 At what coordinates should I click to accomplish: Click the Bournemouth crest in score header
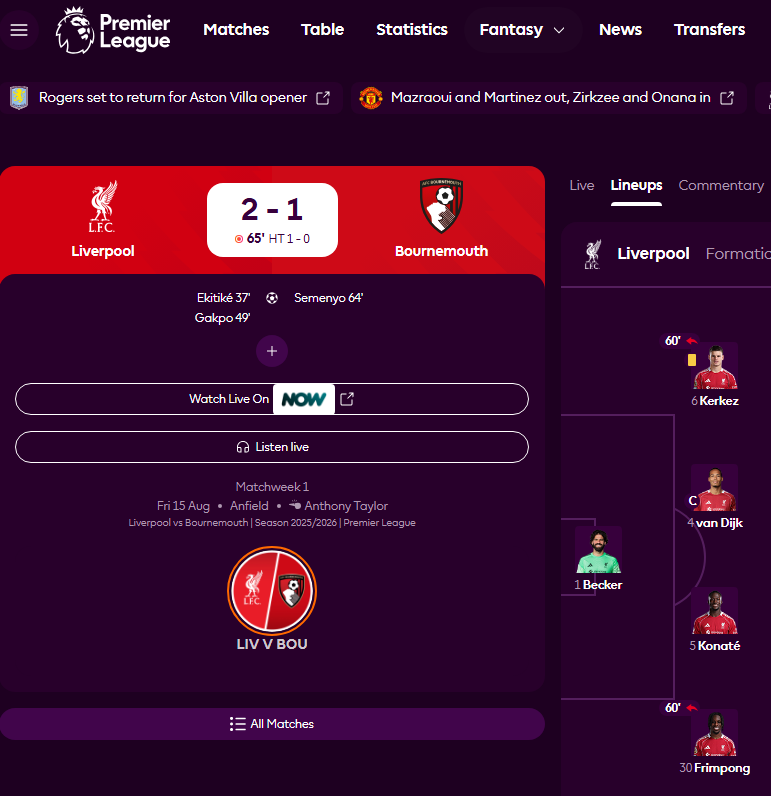(x=441, y=206)
